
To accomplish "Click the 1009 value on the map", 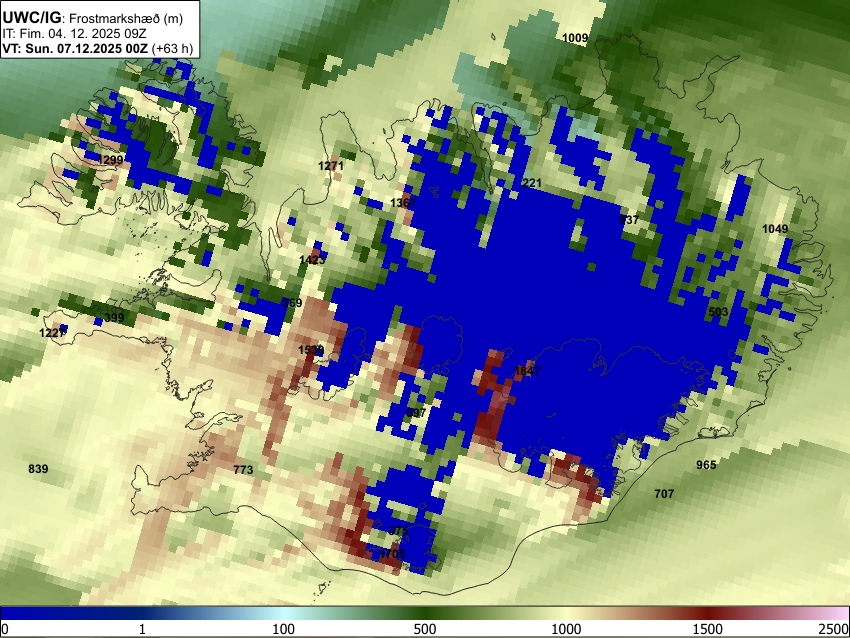I will (575, 38).
